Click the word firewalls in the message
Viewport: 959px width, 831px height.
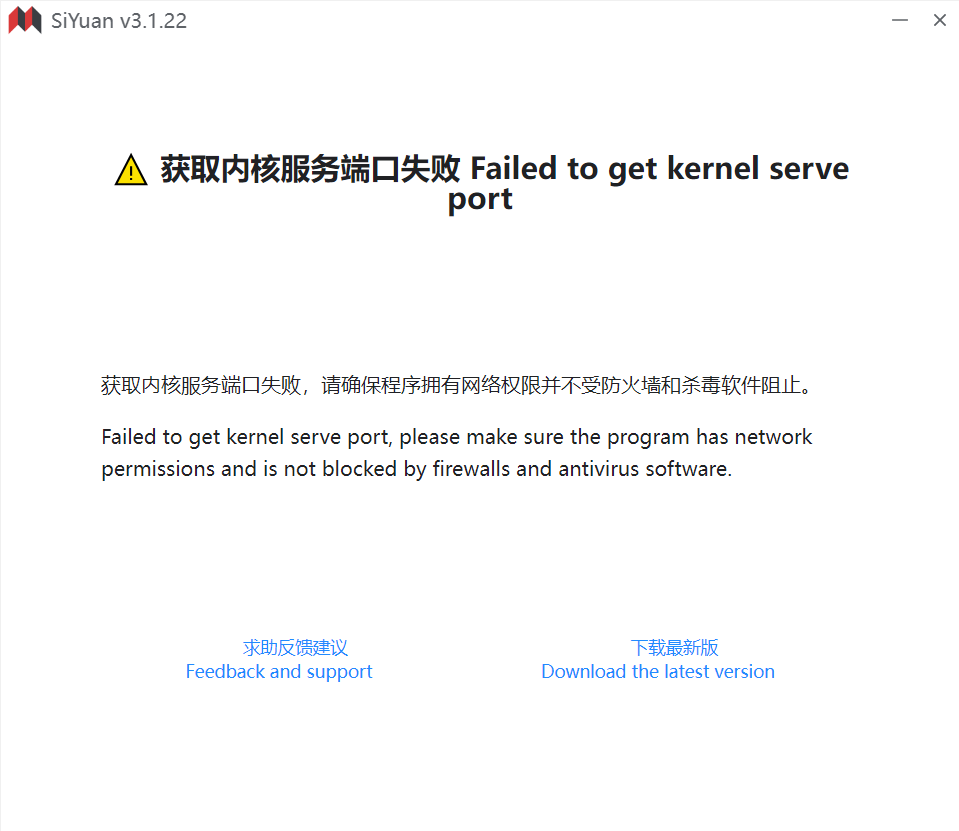point(472,469)
